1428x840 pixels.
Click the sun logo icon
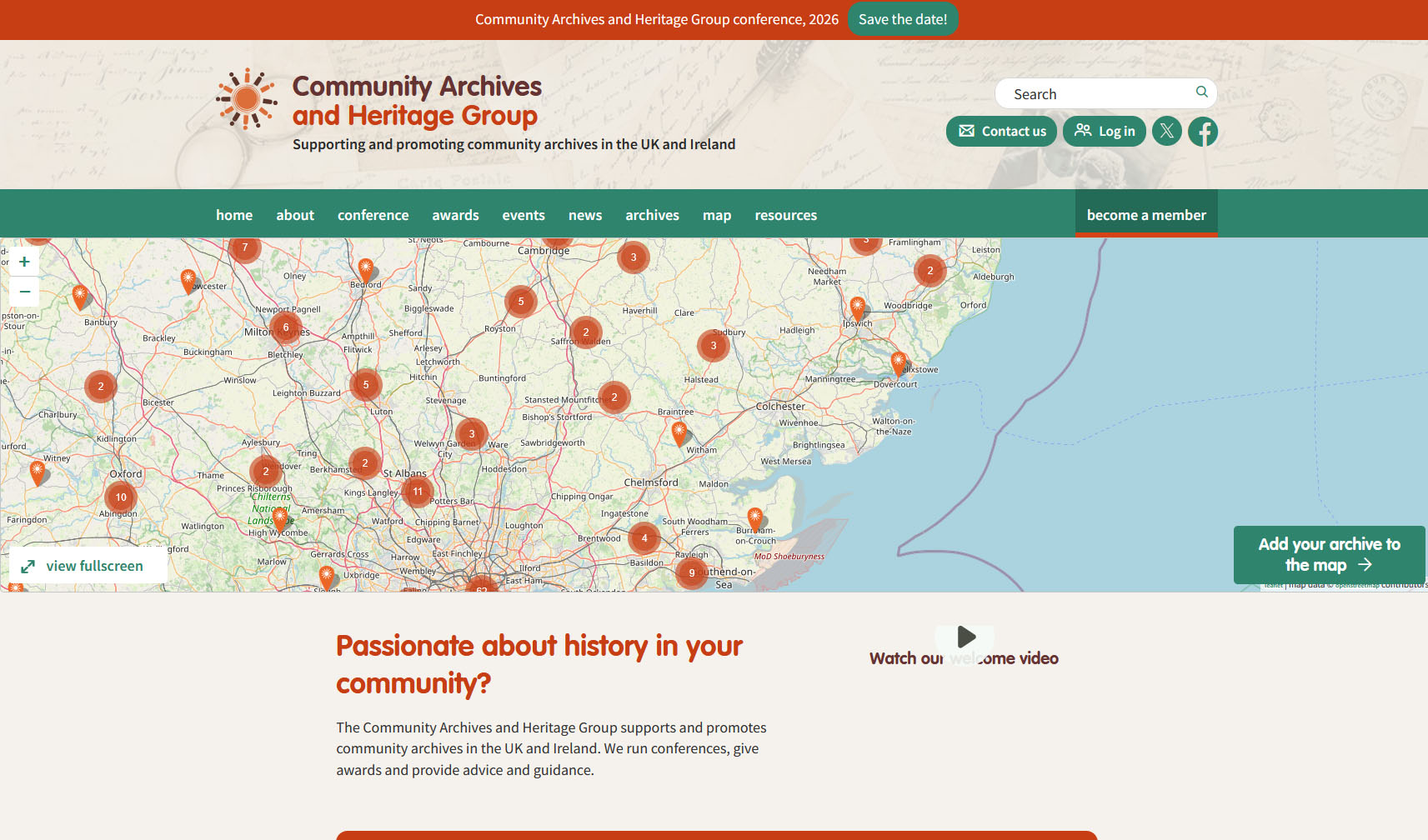click(247, 99)
